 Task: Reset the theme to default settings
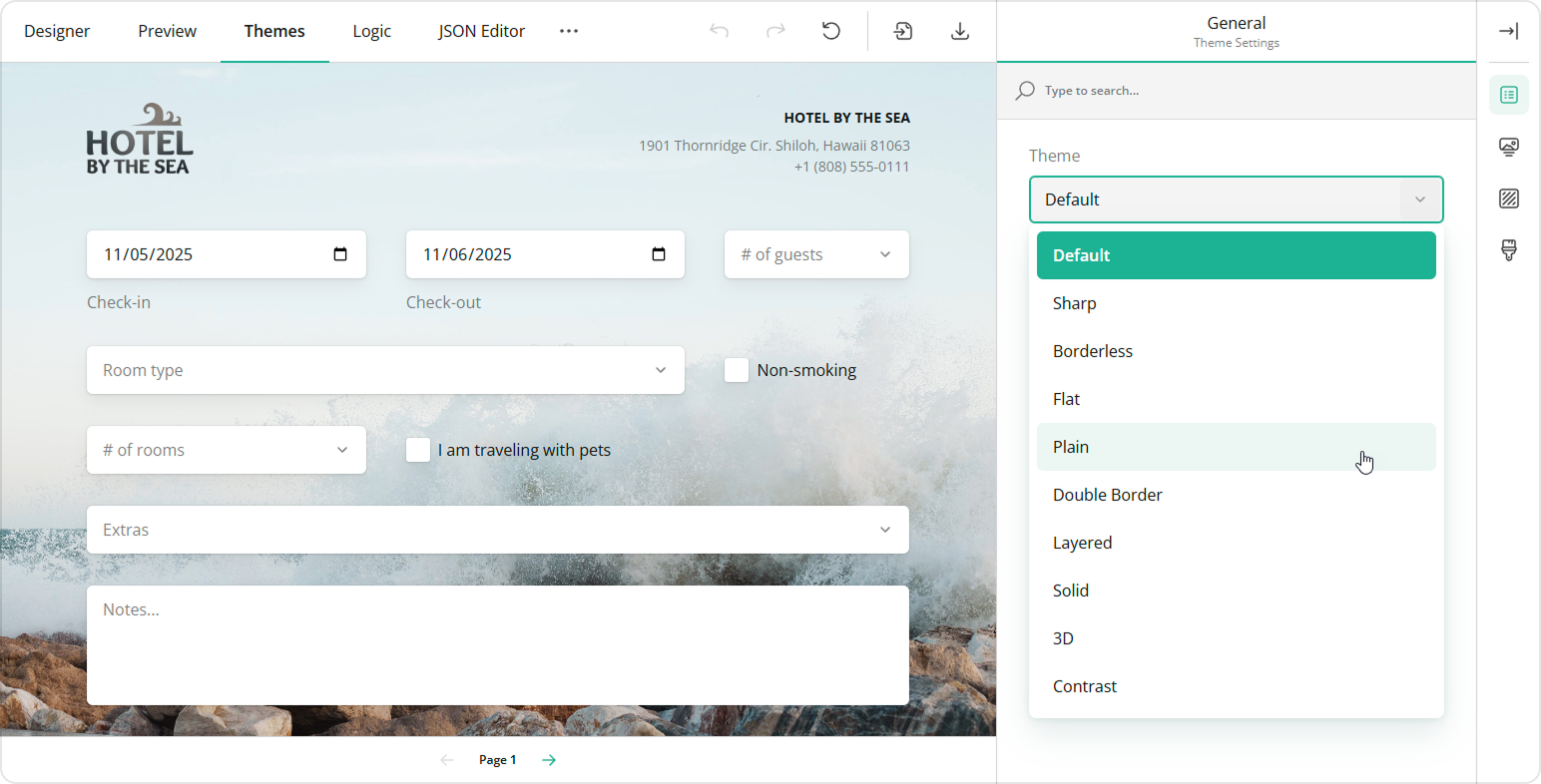click(831, 31)
